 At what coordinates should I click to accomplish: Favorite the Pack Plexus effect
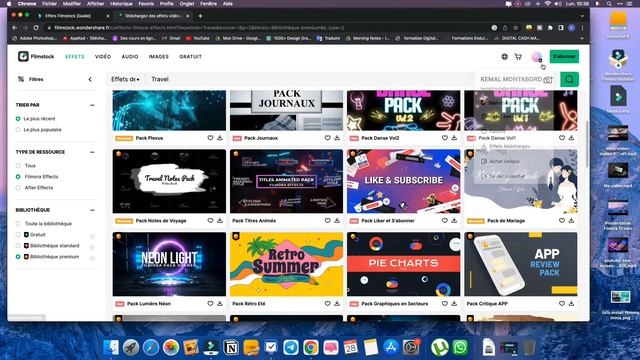tap(210, 138)
